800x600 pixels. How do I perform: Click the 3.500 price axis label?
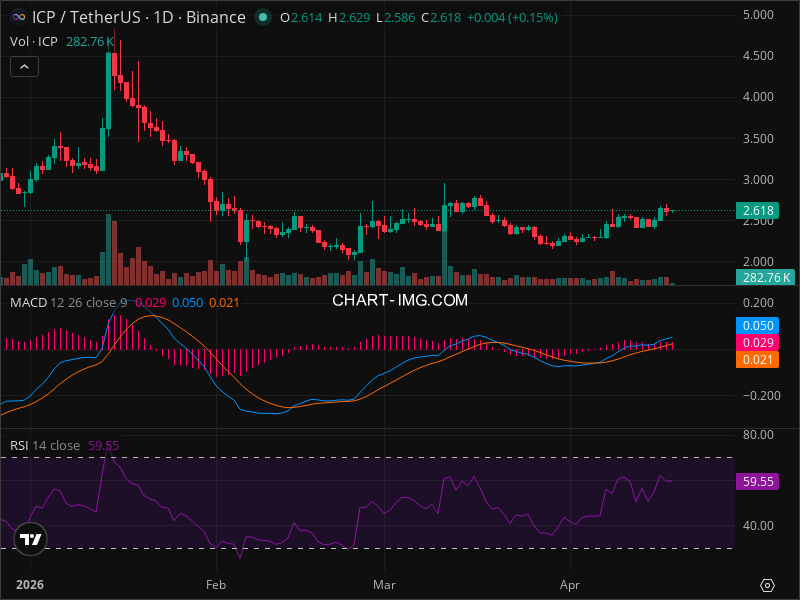click(758, 139)
